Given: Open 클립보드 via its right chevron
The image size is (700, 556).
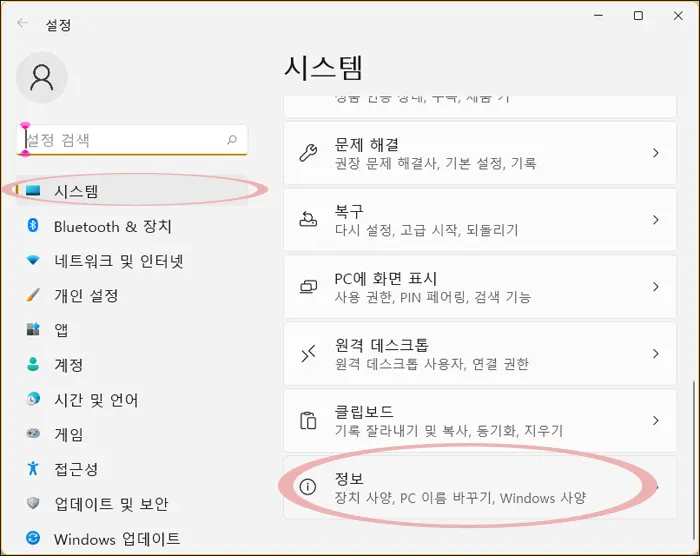Looking at the screenshot, I should pyautogui.click(x=655, y=420).
